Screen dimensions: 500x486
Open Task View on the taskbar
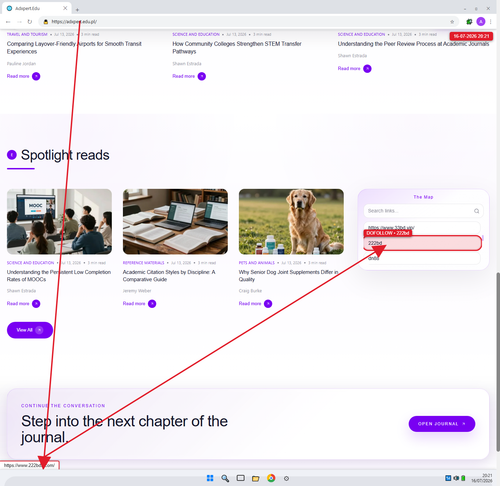240,478
